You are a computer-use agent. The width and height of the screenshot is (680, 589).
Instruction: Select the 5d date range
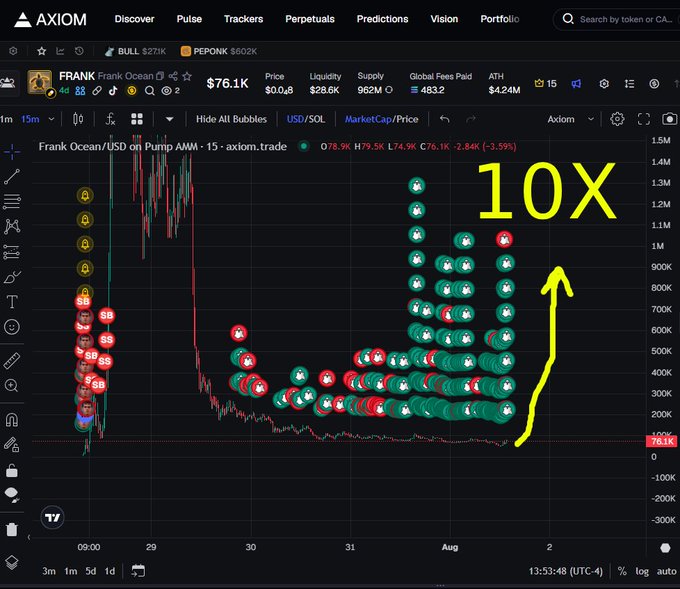click(91, 571)
